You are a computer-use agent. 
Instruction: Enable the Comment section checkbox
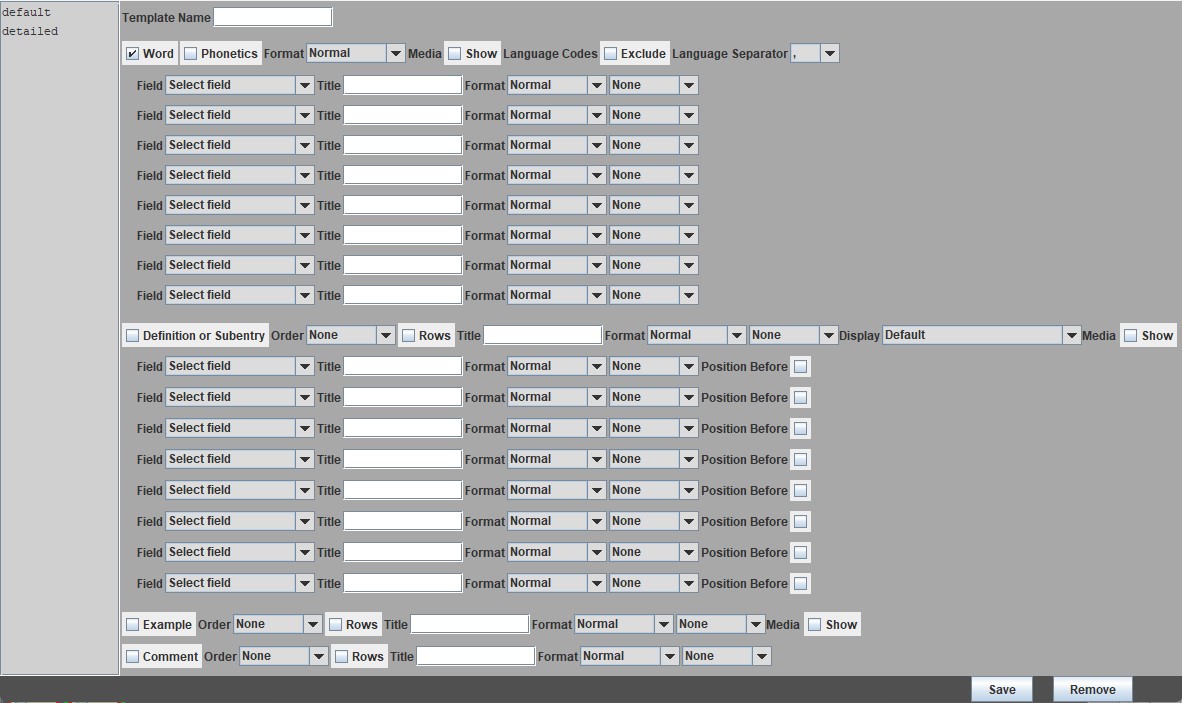pos(132,656)
